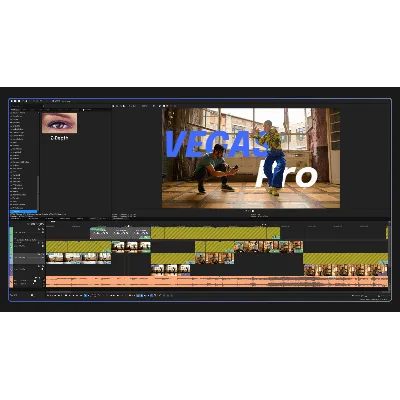
Task: Toggle the first blue-highlighted timeline toolbar button
Action: pyautogui.click(x=85, y=295)
